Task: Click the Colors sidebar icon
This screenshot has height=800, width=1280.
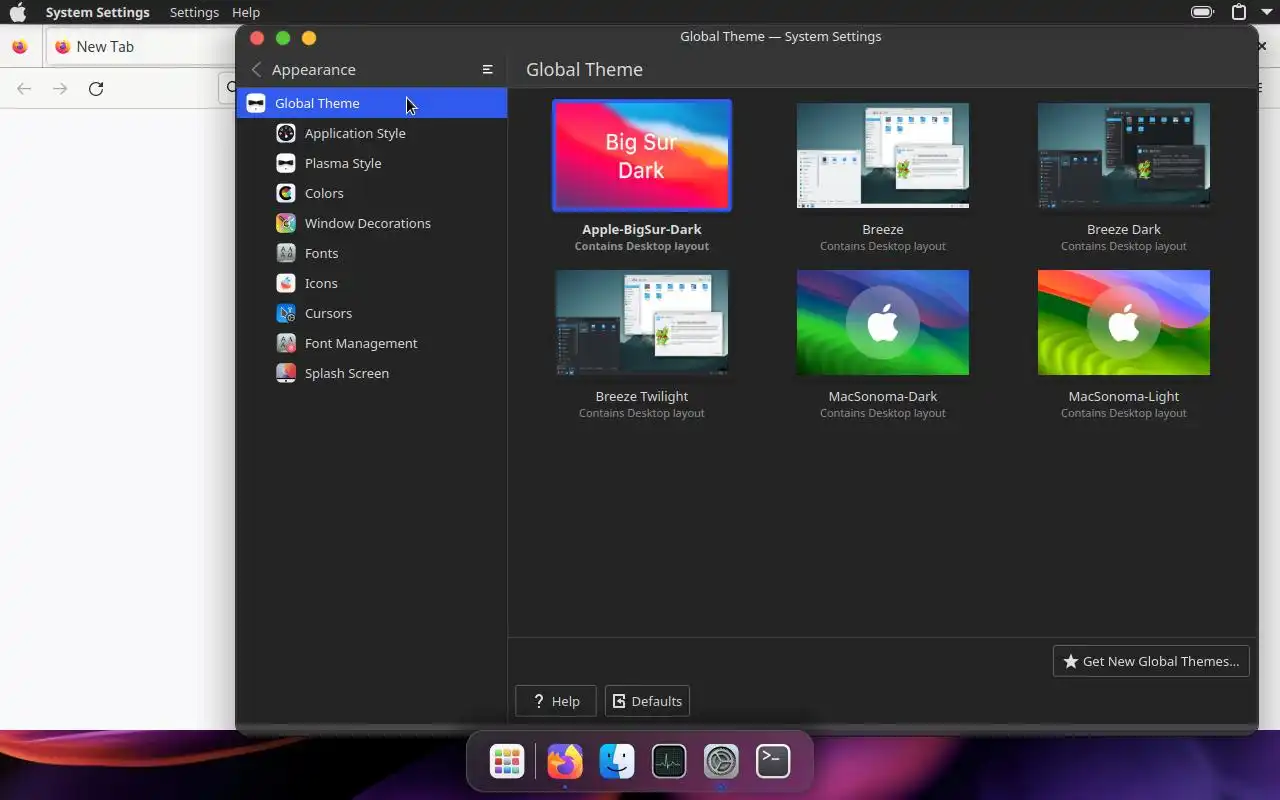Action: pos(286,193)
